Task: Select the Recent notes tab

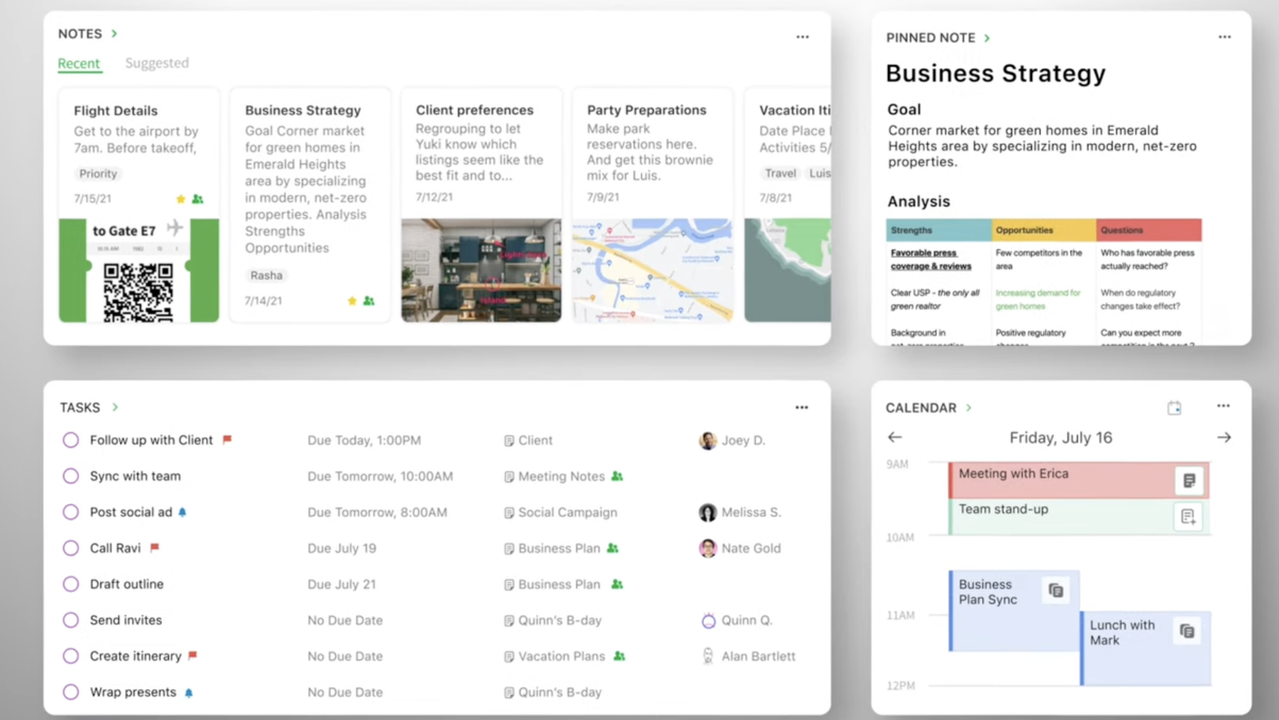Action: (78, 63)
